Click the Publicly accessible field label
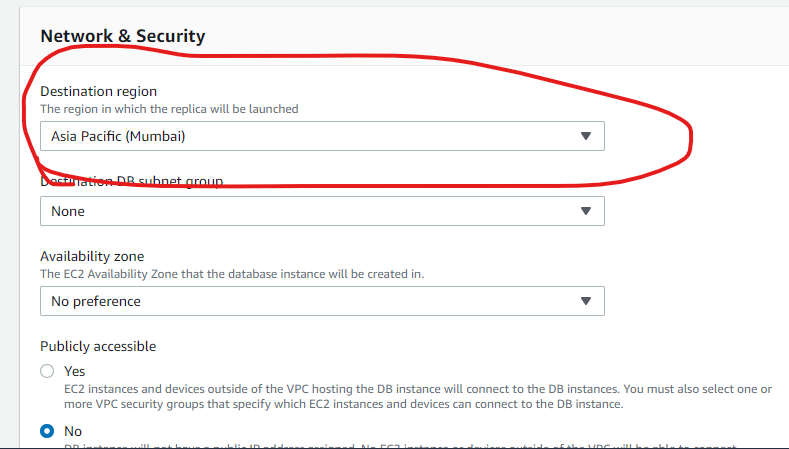This screenshot has width=789, height=449. [x=98, y=346]
